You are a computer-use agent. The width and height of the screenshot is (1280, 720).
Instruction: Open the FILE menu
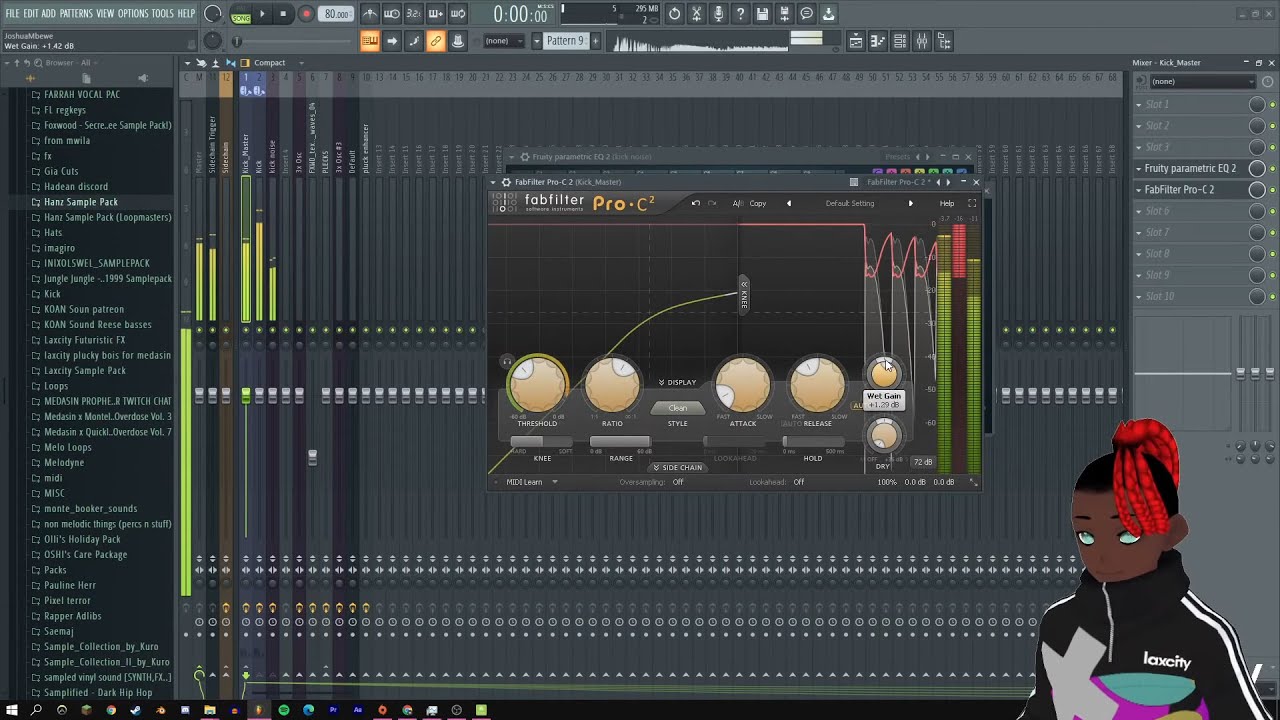click(12, 14)
